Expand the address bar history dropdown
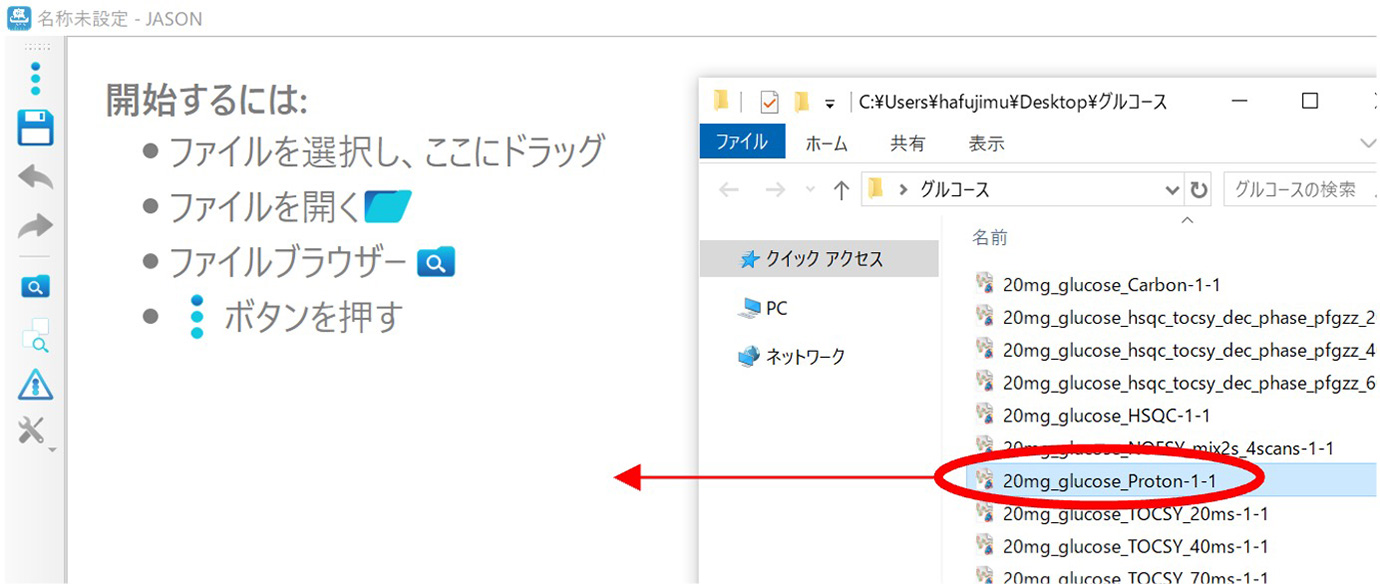This screenshot has width=1380, height=584. (1172, 189)
